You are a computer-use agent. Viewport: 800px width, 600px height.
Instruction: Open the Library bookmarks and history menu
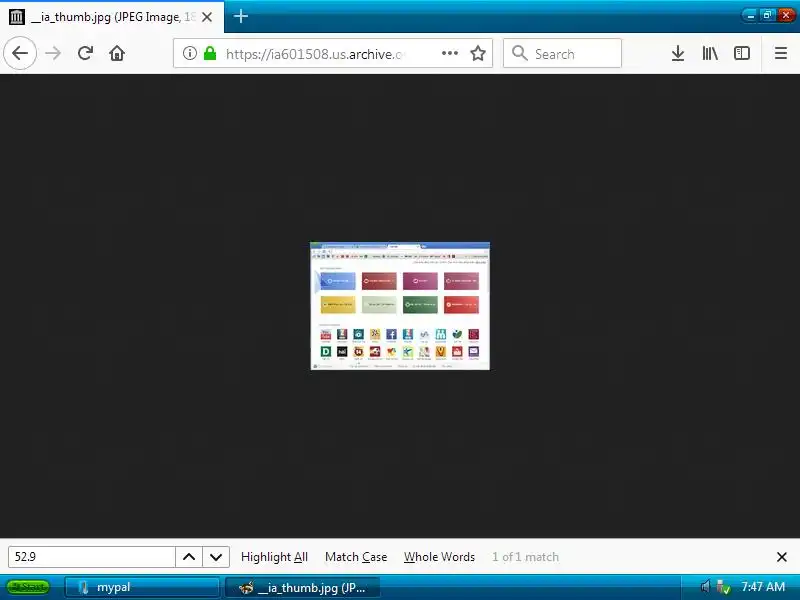coord(710,53)
